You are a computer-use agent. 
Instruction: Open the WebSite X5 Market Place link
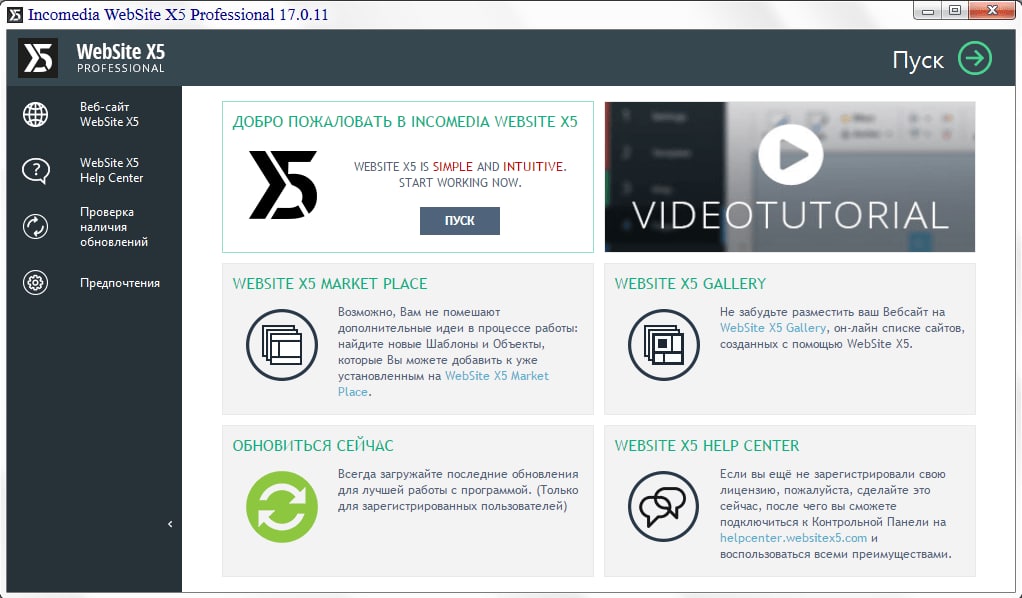click(x=443, y=383)
